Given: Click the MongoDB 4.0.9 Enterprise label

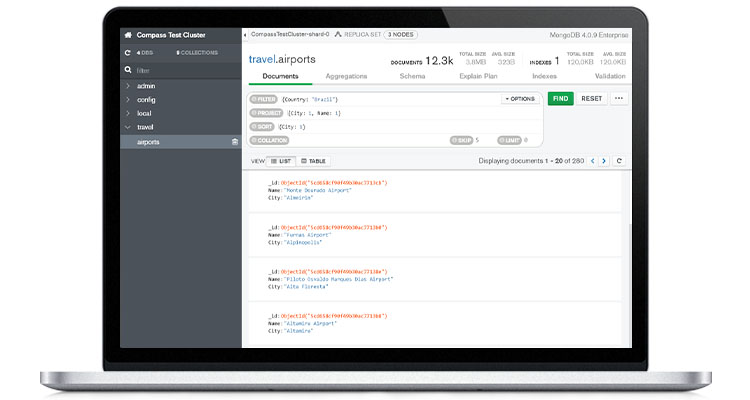Looking at the screenshot, I should [x=588, y=35].
